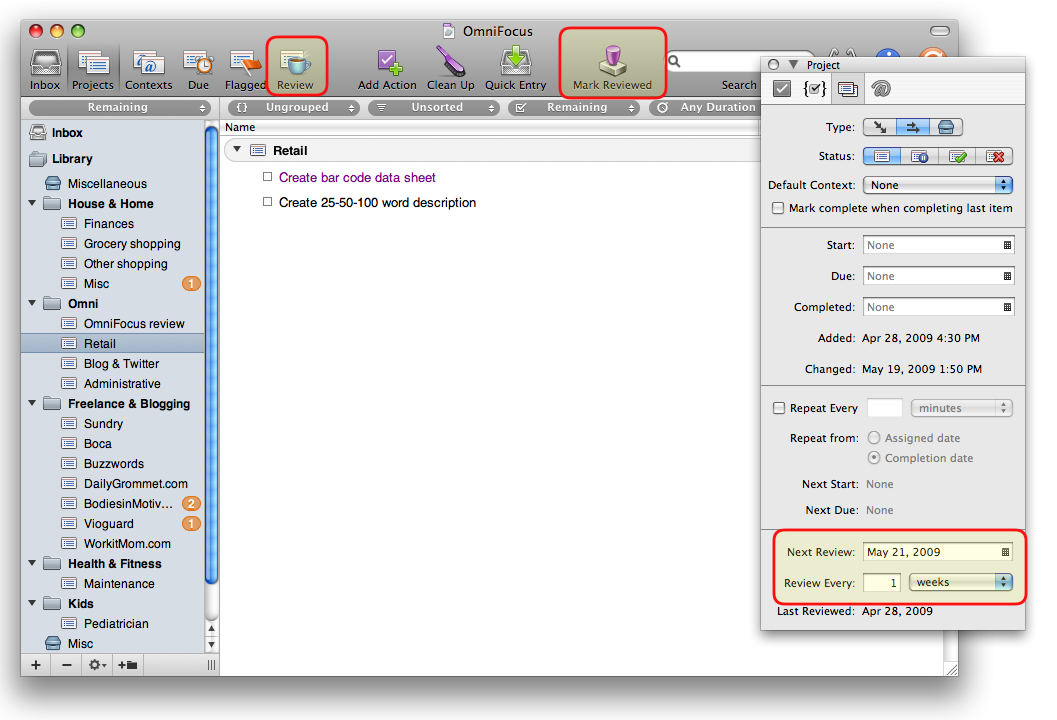The width and height of the screenshot is (1057, 720).
Task: Click the sidebar vertical scrollbar
Action: coord(212,354)
